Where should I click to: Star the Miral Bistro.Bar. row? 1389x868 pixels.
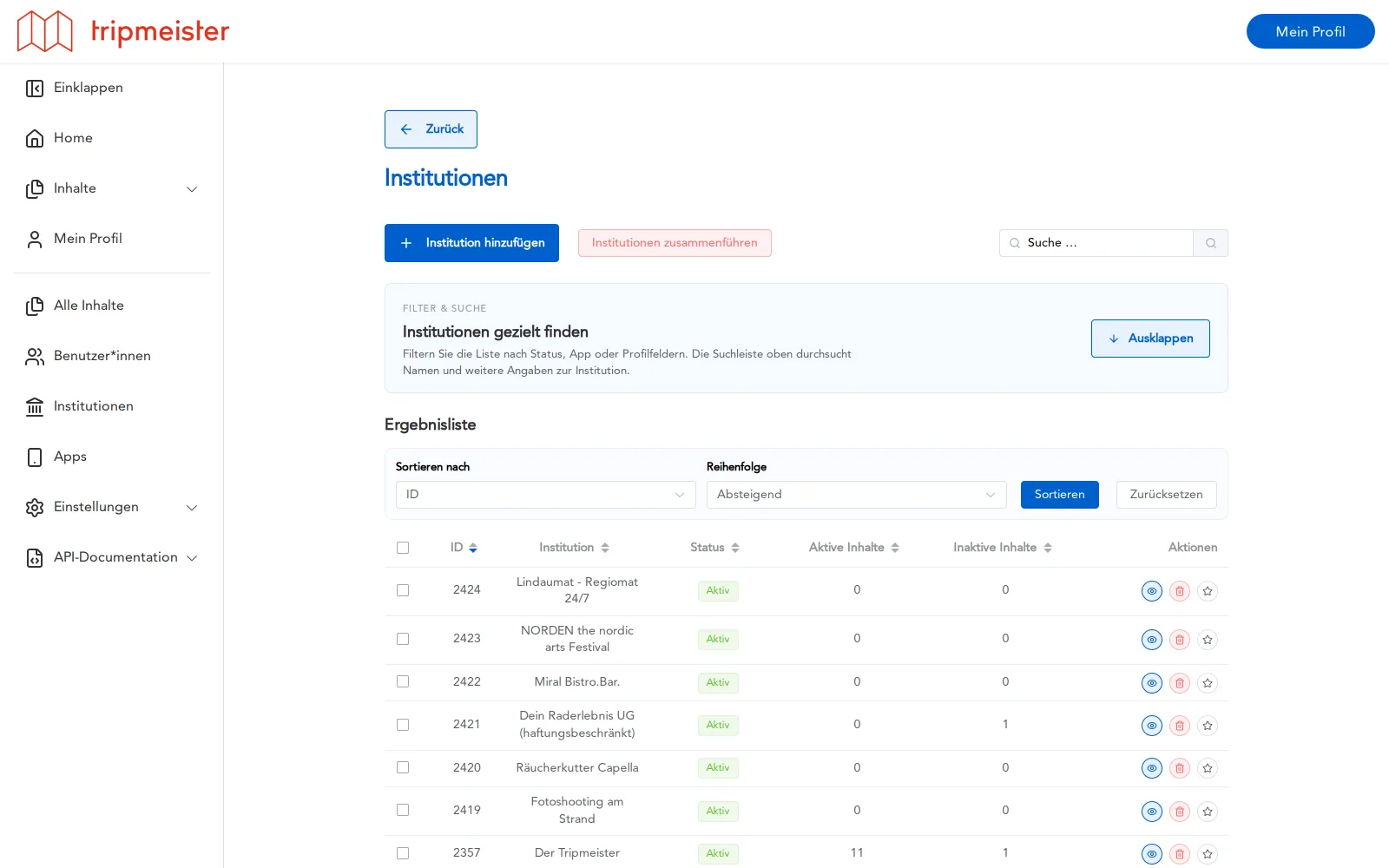(x=1207, y=683)
